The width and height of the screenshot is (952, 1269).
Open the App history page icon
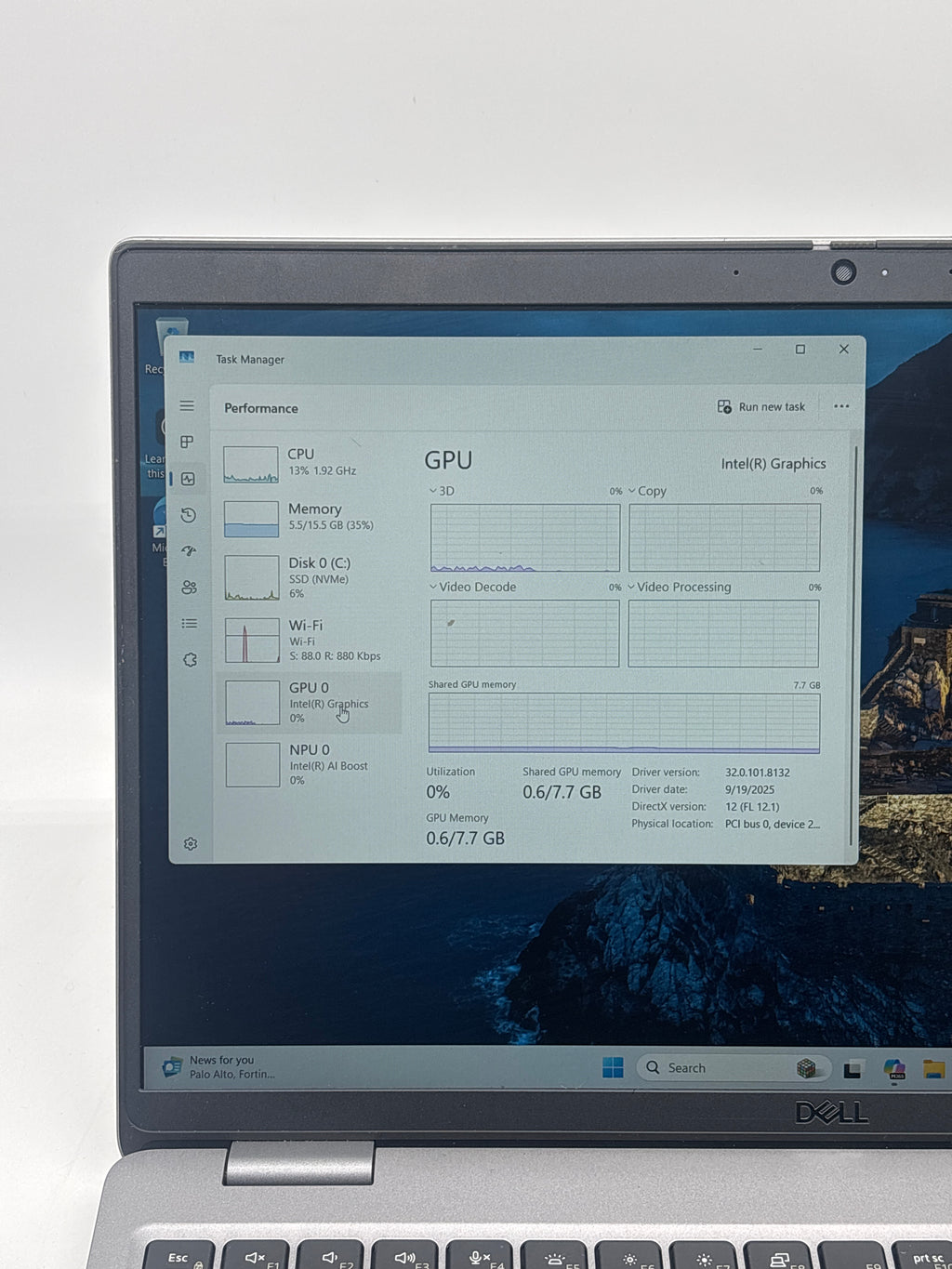[x=188, y=515]
